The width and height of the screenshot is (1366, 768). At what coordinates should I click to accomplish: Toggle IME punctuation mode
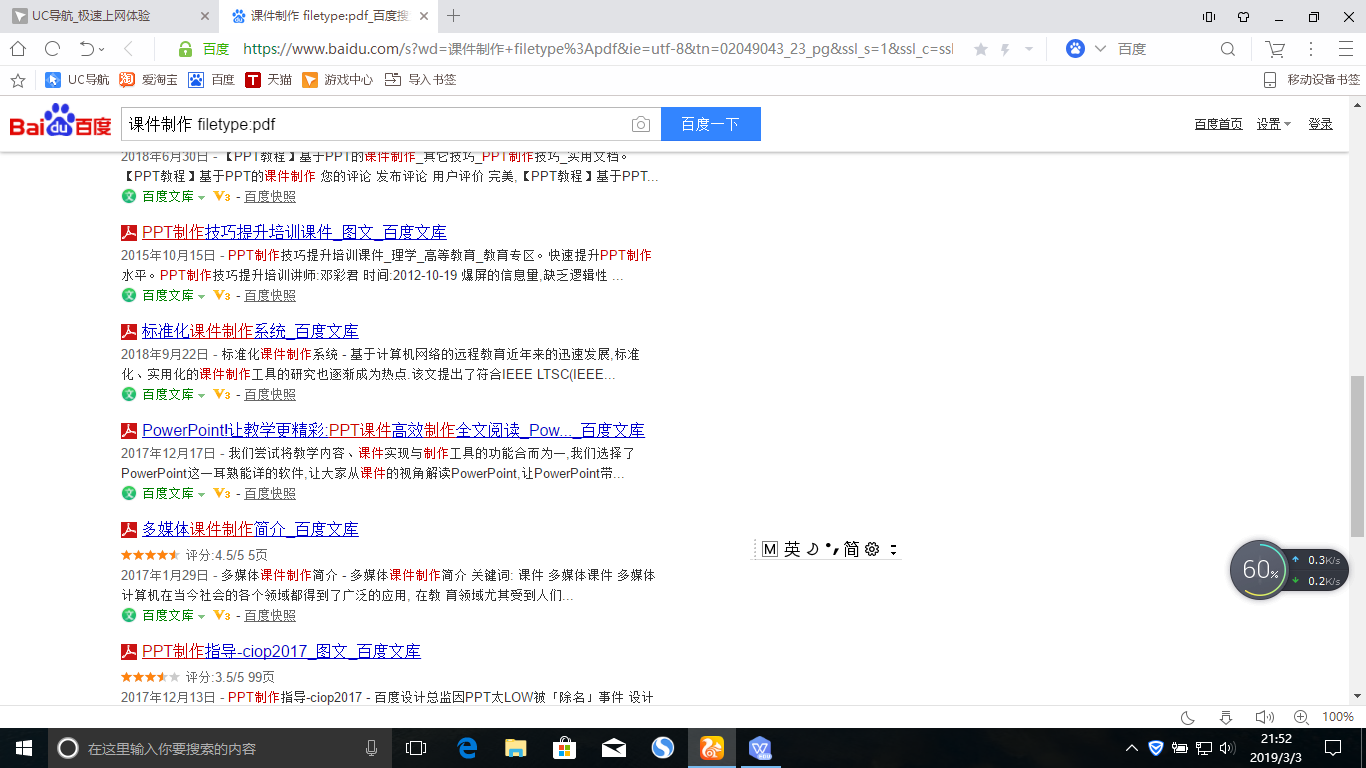[830, 549]
